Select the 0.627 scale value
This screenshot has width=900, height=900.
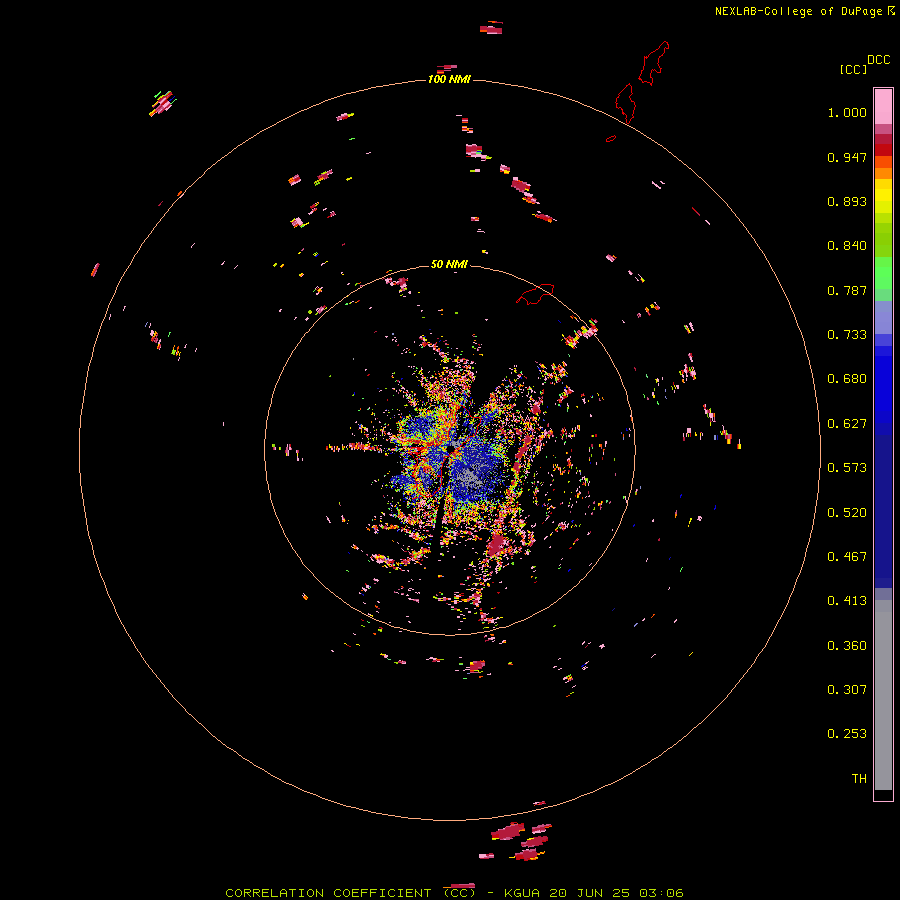847,424
